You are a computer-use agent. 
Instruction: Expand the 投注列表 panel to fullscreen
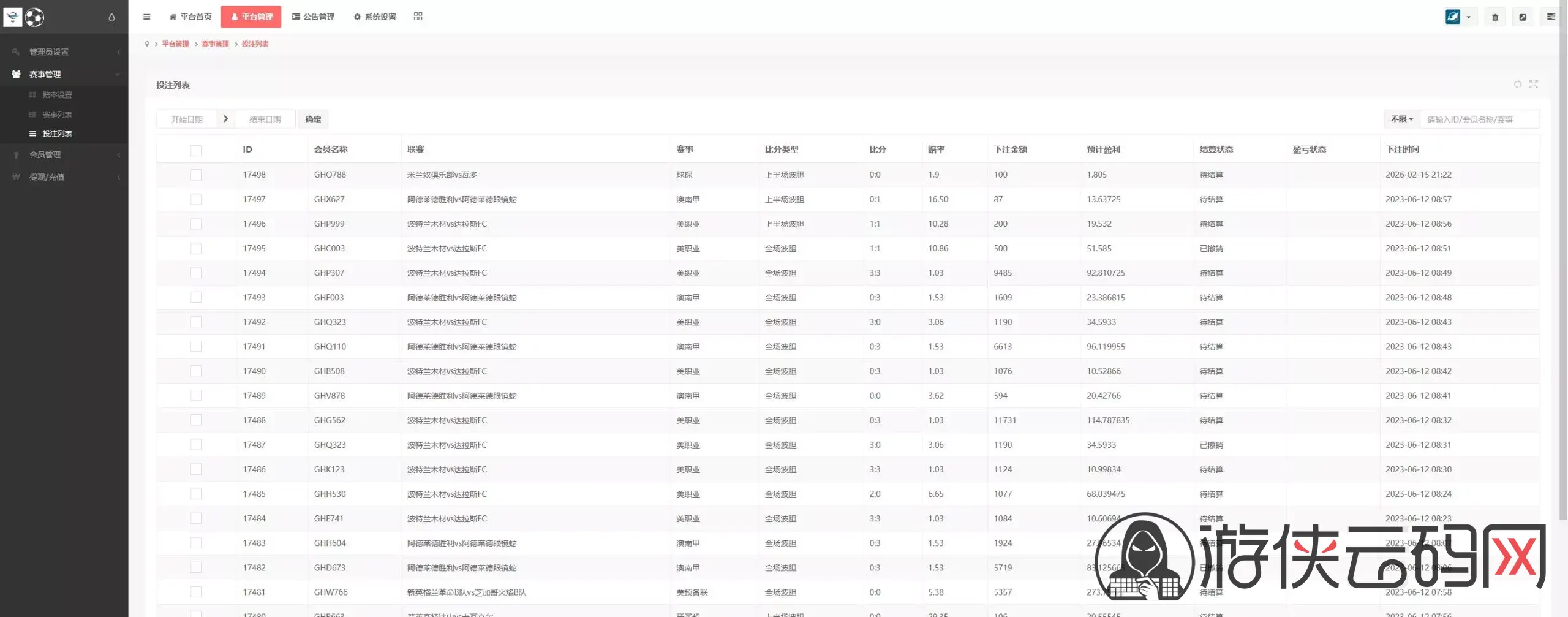click(x=1533, y=85)
